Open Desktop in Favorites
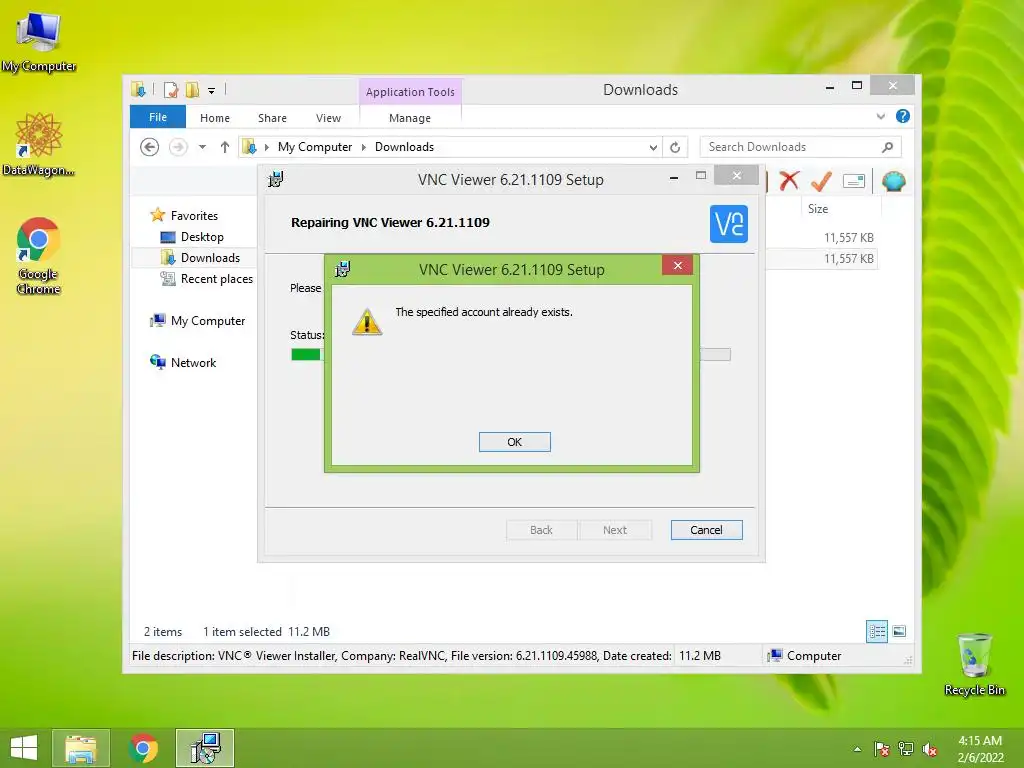Image resolution: width=1024 pixels, height=768 pixels. click(x=202, y=236)
